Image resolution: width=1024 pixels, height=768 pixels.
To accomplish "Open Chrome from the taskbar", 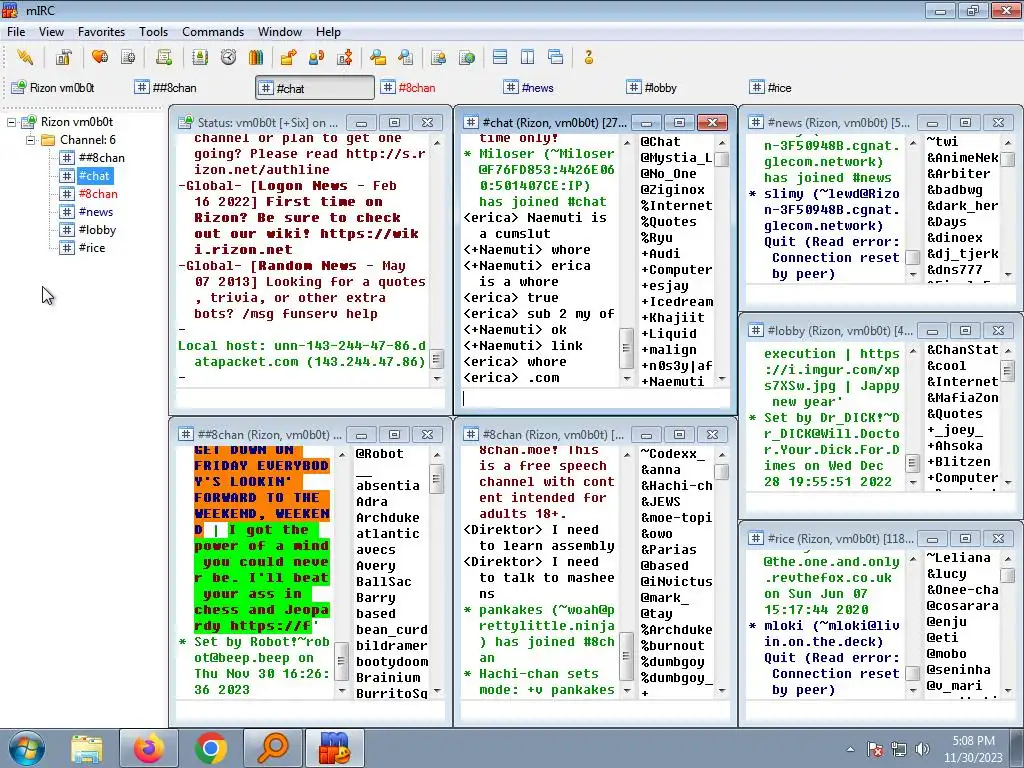I will click(210, 748).
